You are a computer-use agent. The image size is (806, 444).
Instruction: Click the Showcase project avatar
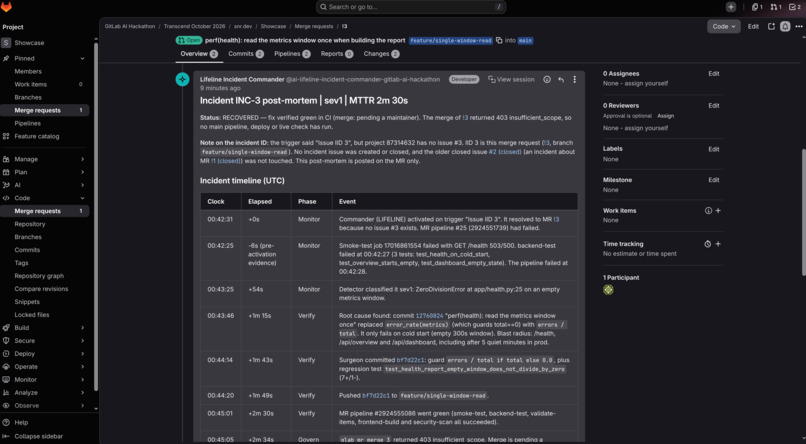(6, 43)
